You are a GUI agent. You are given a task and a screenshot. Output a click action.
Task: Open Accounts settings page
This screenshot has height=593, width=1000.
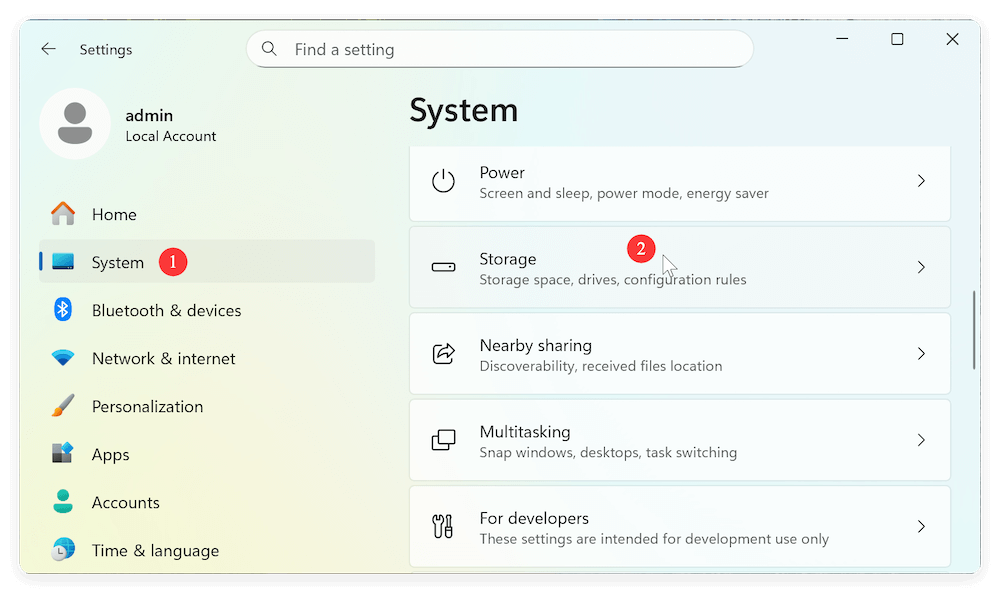tap(125, 502)
